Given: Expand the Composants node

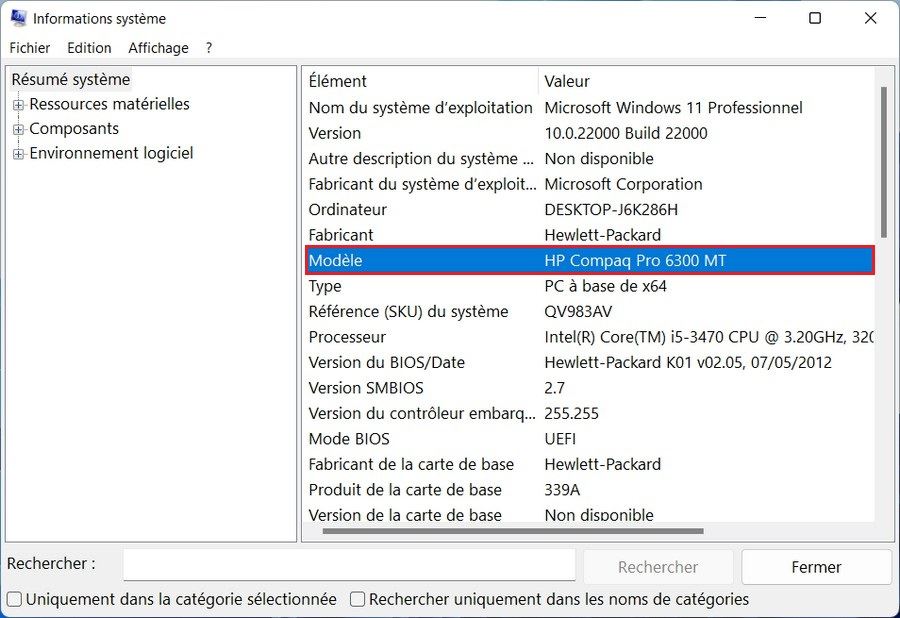Looking at the screenshot, I should (18, 130).
